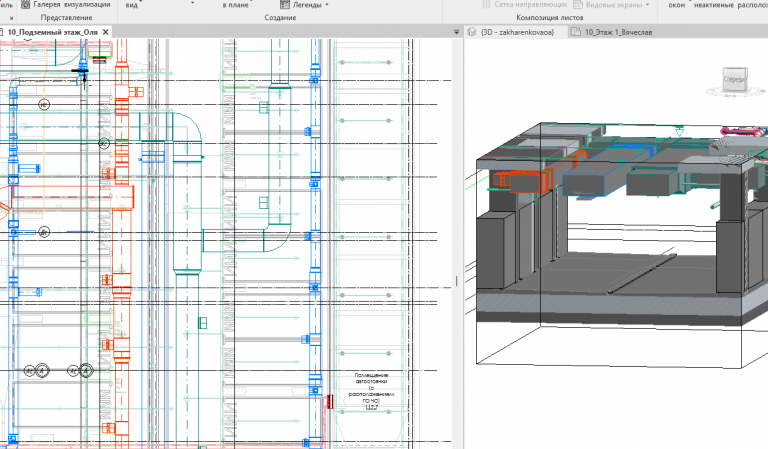The image size is (768, 449).
Task: Close the 10_Подземный этаж_Оля view tab
Action: tap(105, 32)
